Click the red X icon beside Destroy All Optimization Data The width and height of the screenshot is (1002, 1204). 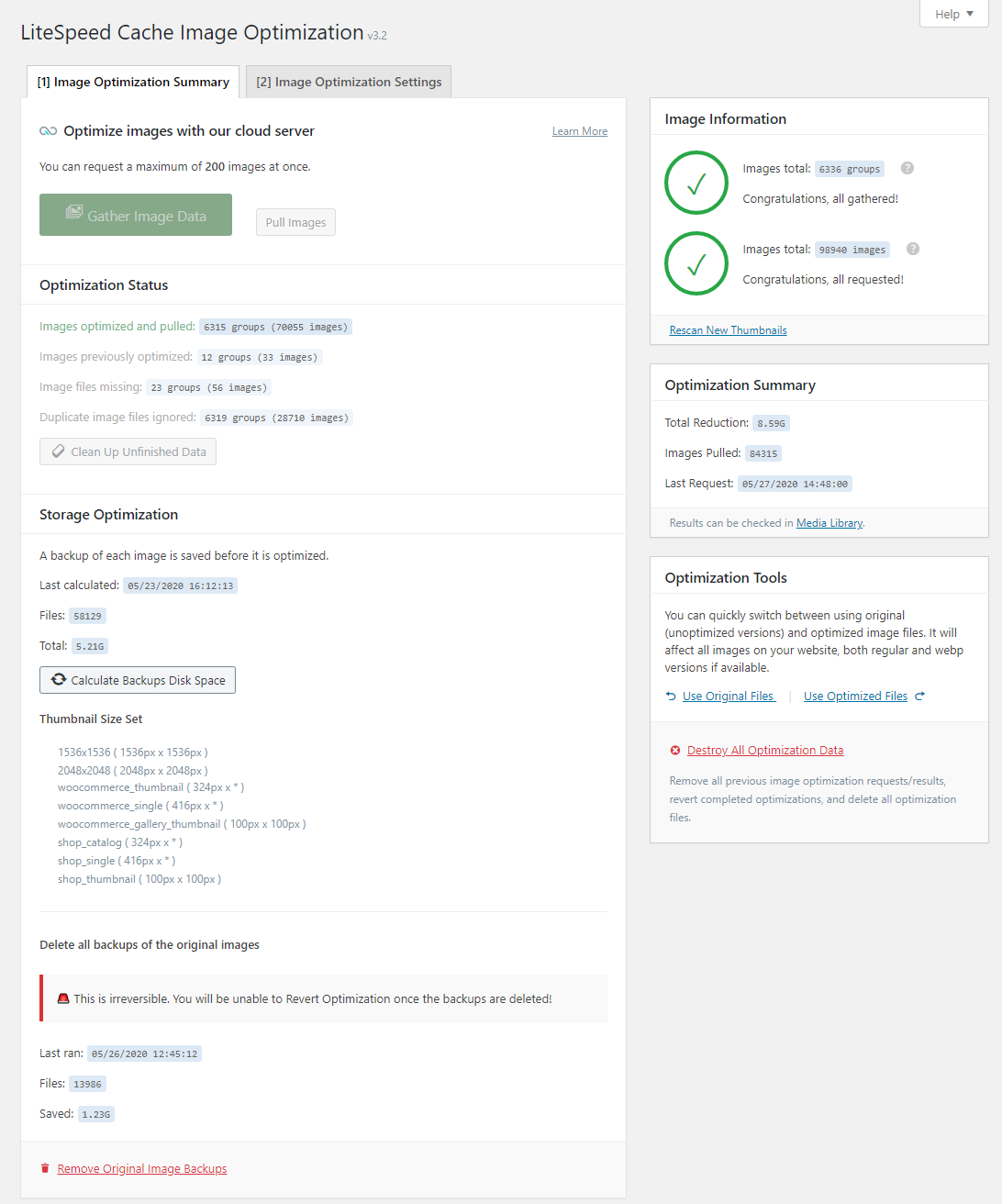click(675, 751)
